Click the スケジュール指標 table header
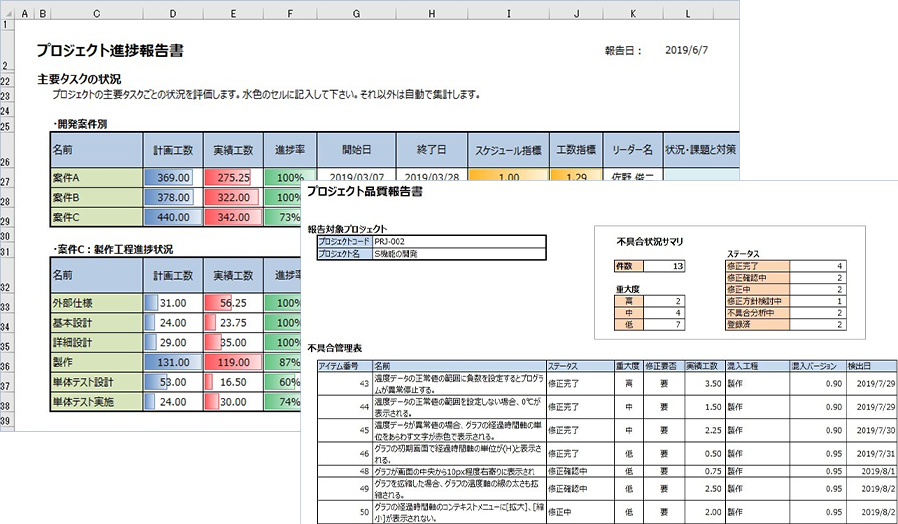 [x=508, y=150]
